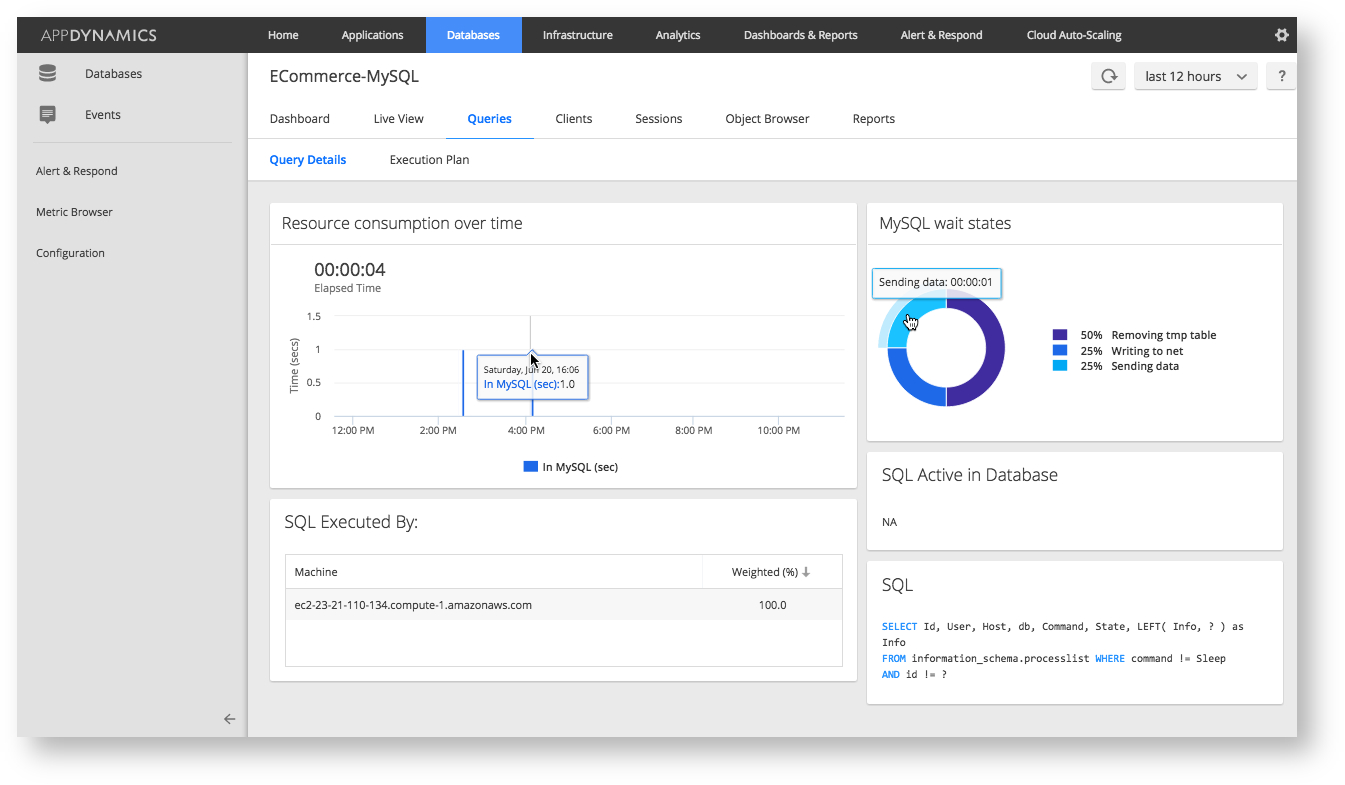1345x785 pixels.
Task: Click the AppDynamics logo
Action: tap(98, 35)
